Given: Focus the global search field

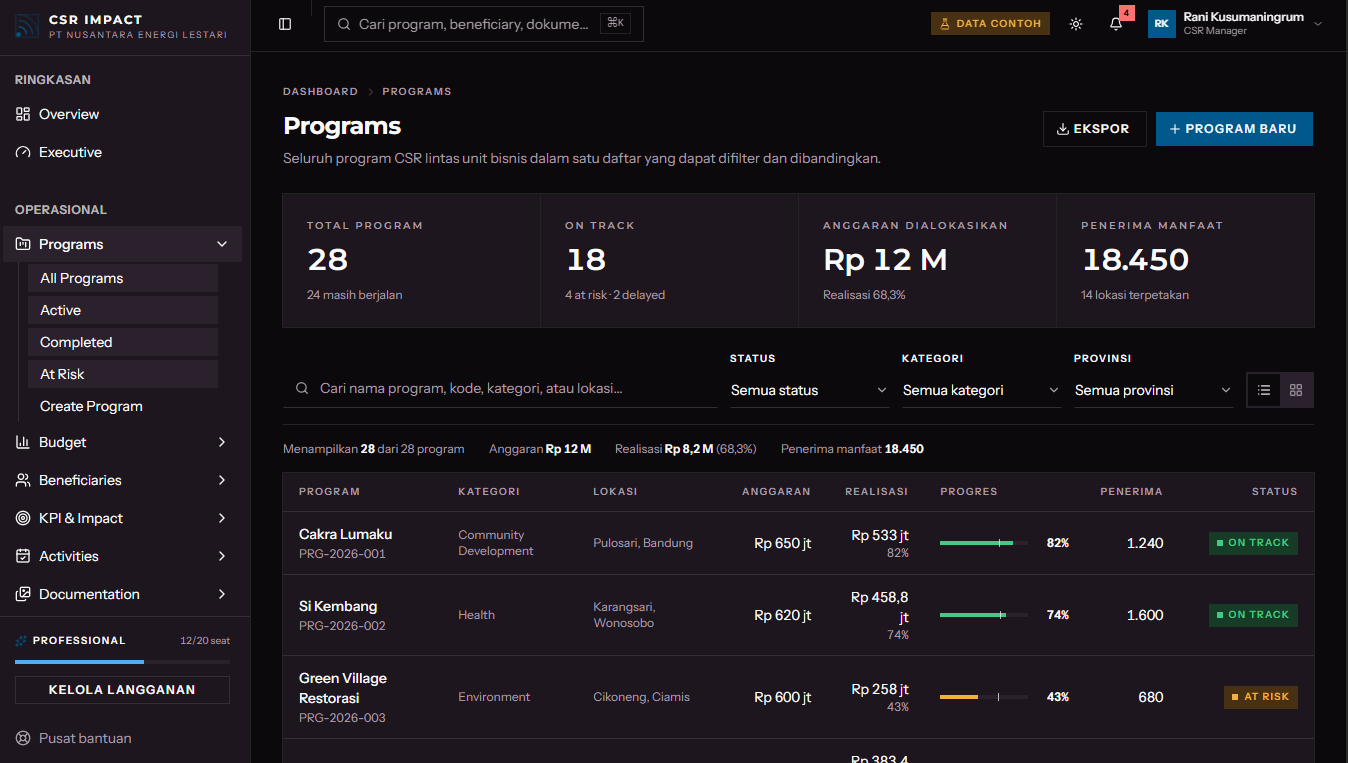Looking at the screenshot, I should (484, 24).
